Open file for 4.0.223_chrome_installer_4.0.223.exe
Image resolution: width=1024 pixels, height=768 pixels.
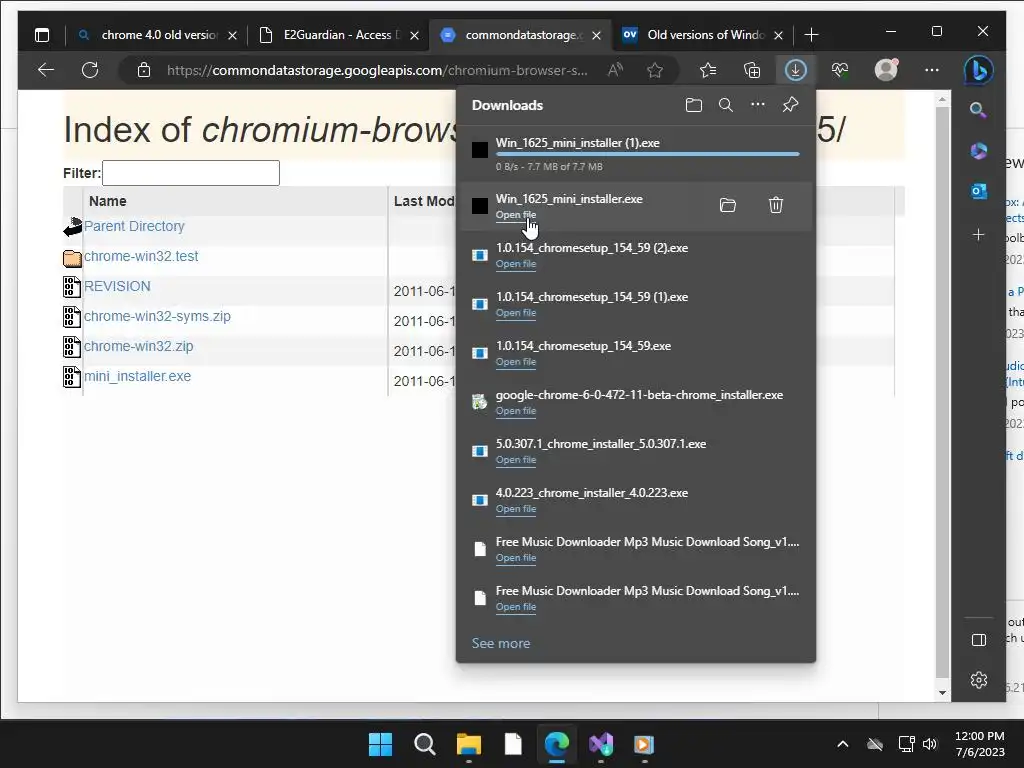516,509
